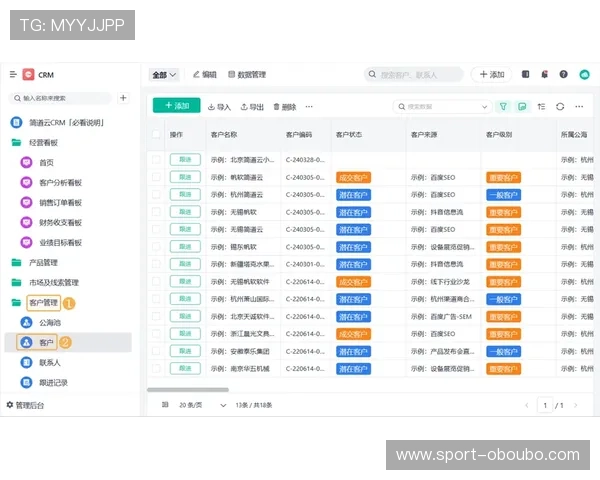Viewport: 600px width, 480px height.
Task: Open the 首页 dashboard
Action: coord(46,162)
